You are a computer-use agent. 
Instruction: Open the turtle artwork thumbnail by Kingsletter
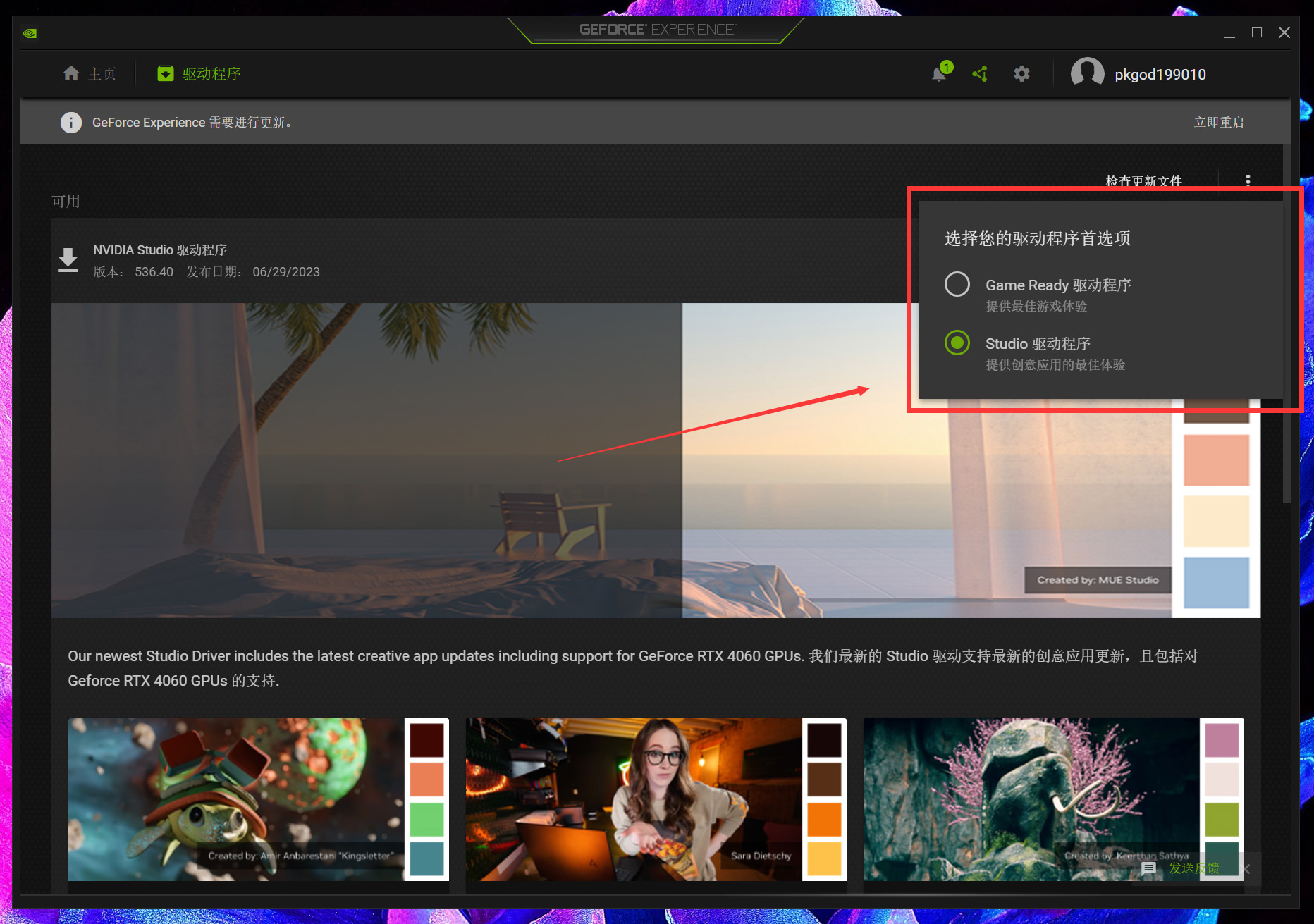click(236, 799)
